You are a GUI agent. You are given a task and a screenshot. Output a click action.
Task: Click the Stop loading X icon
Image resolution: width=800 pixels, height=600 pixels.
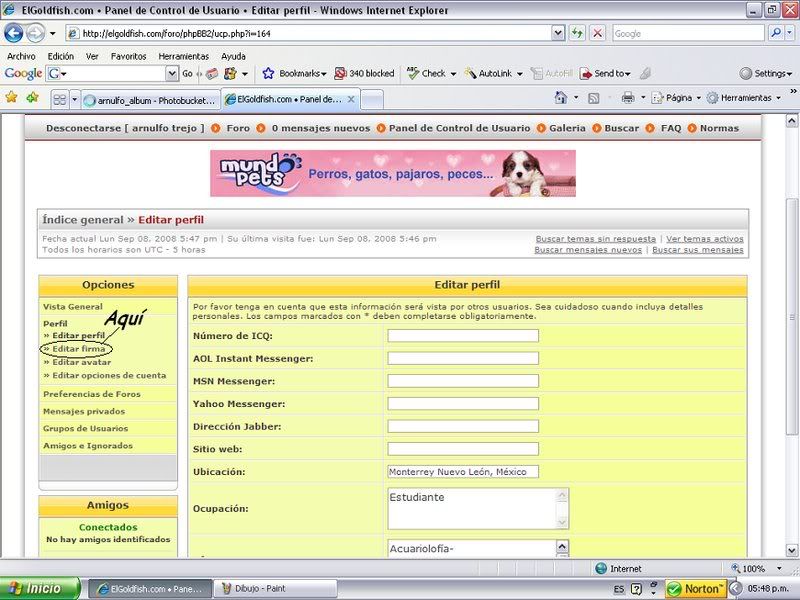point(597,33)
